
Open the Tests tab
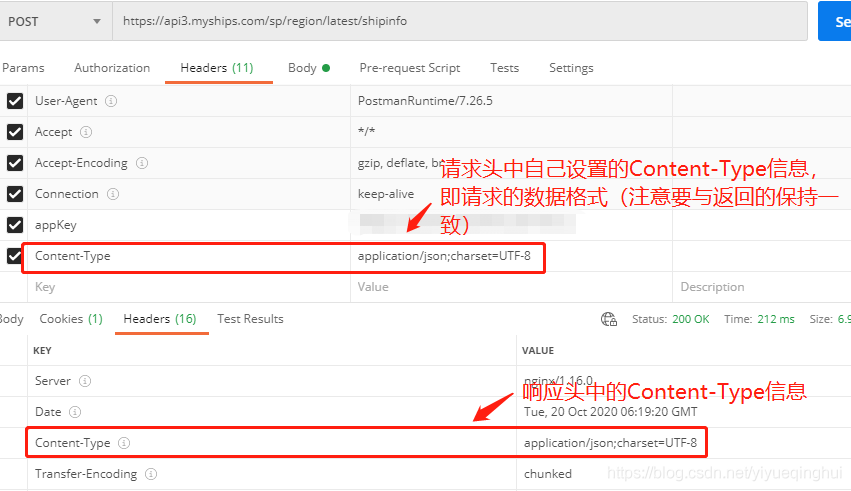click(x=504, y=68)
